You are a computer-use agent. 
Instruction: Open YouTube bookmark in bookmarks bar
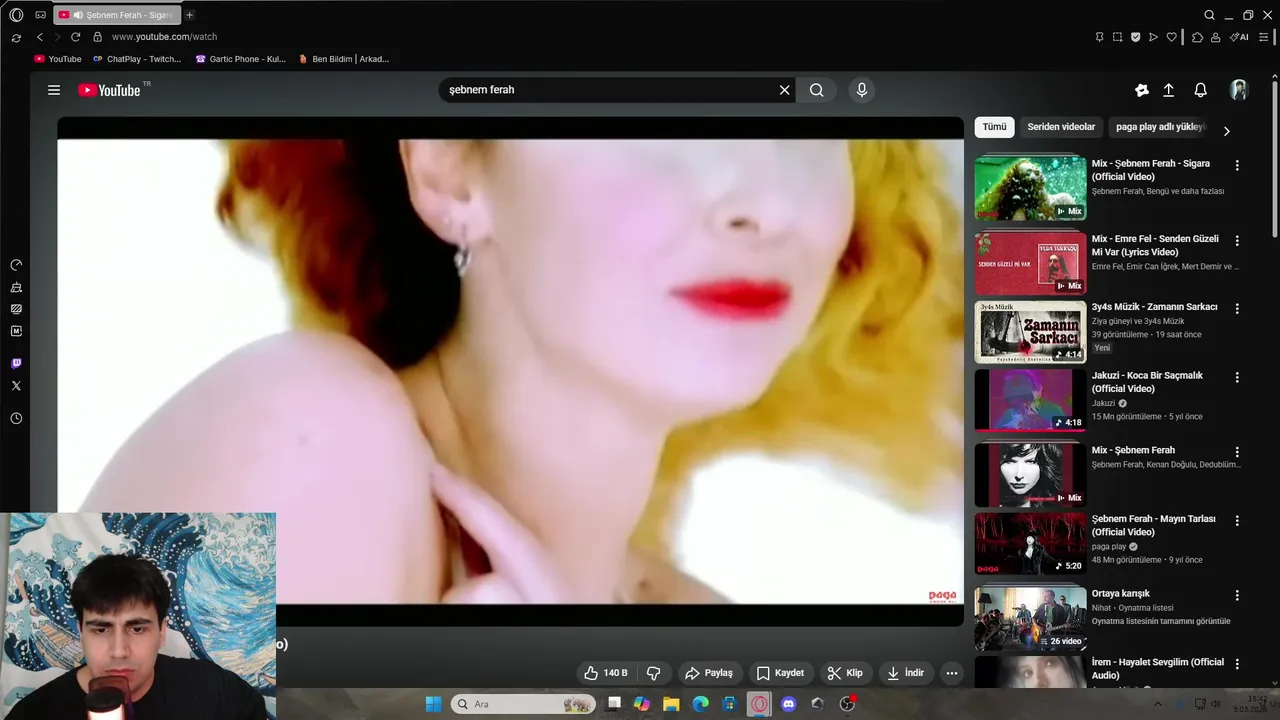coord(58,59)
